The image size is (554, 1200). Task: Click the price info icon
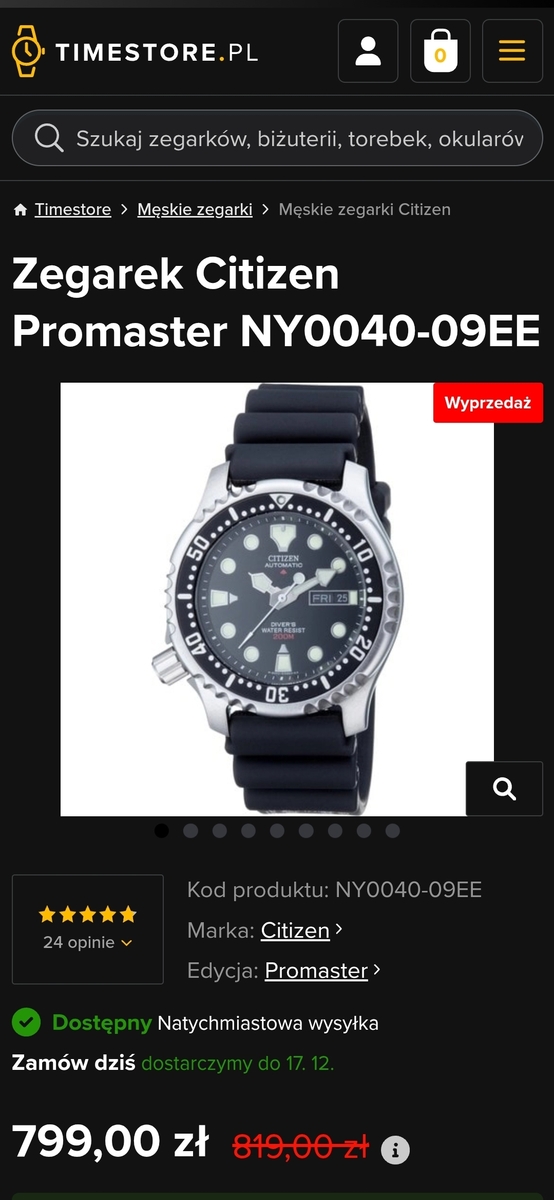click(395, 1150)
